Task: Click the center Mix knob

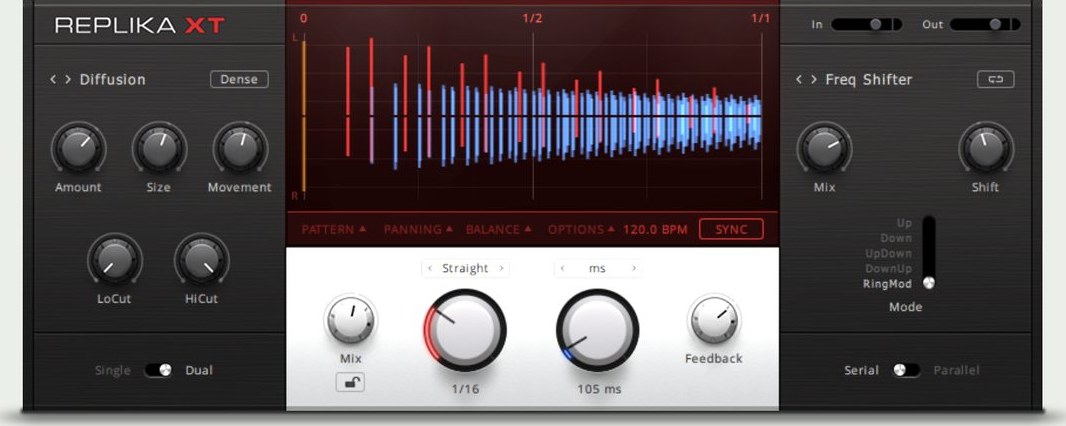Action: 351,321
